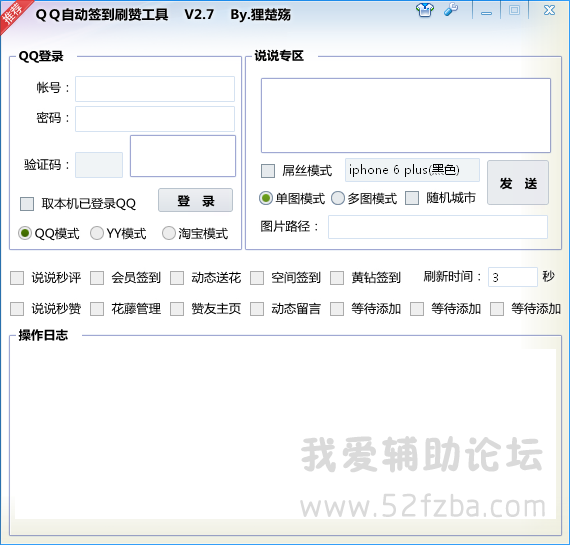Close the tool with the X icon
The height and width of the screenshot is (545, 570).
pyautogui.click(x=549, y=10)
